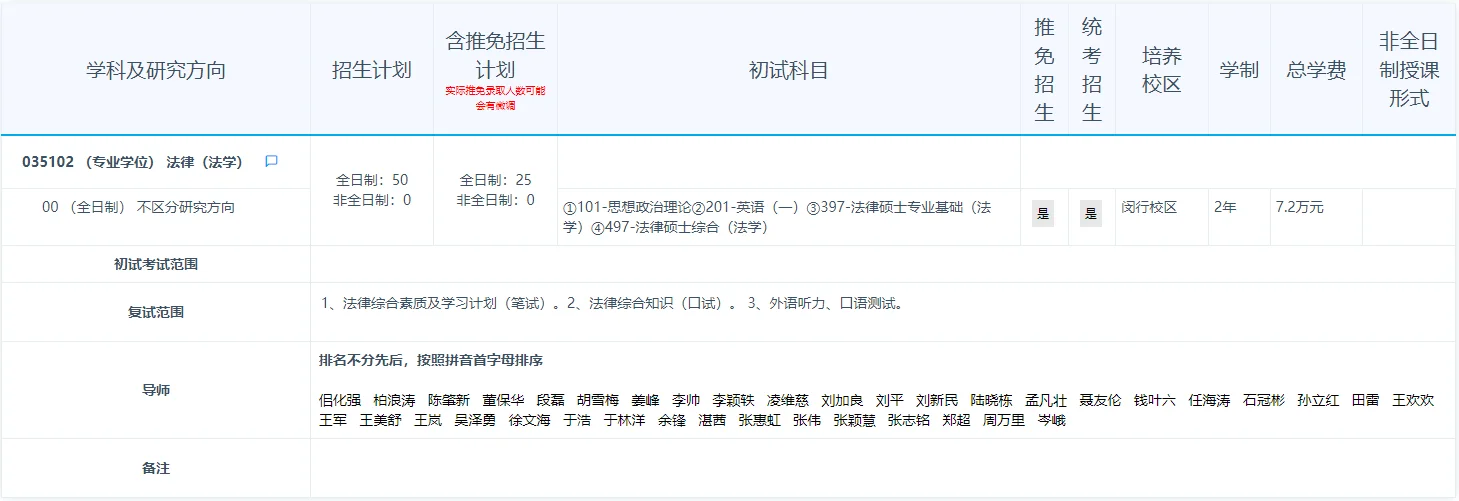Click the 全日制：50 enrollment plan value
This screenshot has width=1459, height=501.
(x=372, y=180)
